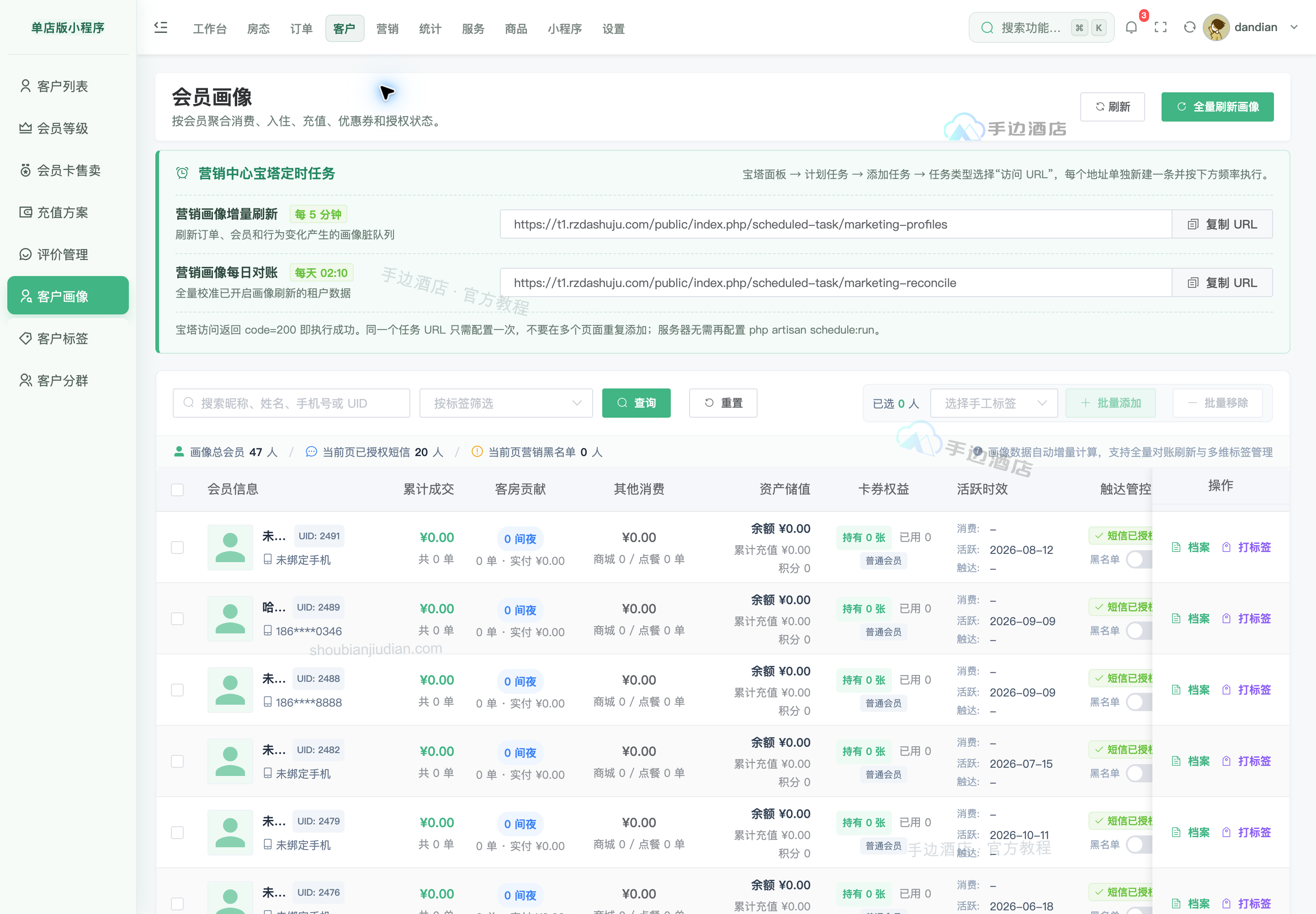1316x914 pixels.
Task: Click 打标签 for UID 2482
Action: pyautogui.click(x=1246, y=761)
